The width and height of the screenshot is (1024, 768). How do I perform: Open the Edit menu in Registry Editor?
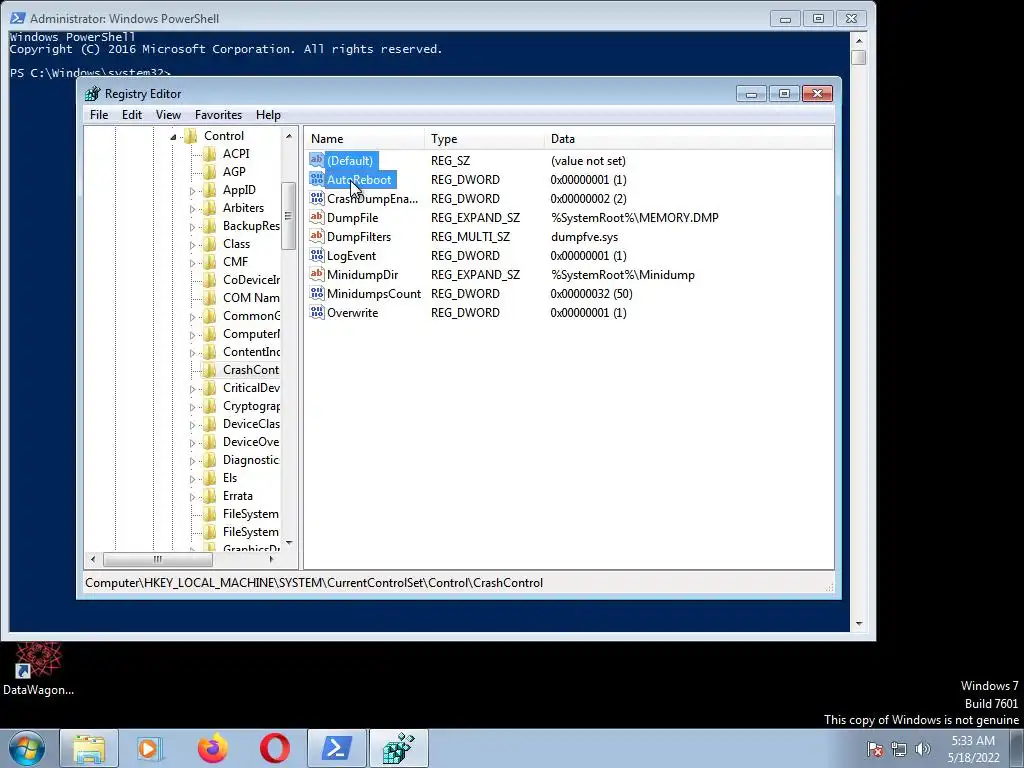pyautogui.click(x=132, y=115)
